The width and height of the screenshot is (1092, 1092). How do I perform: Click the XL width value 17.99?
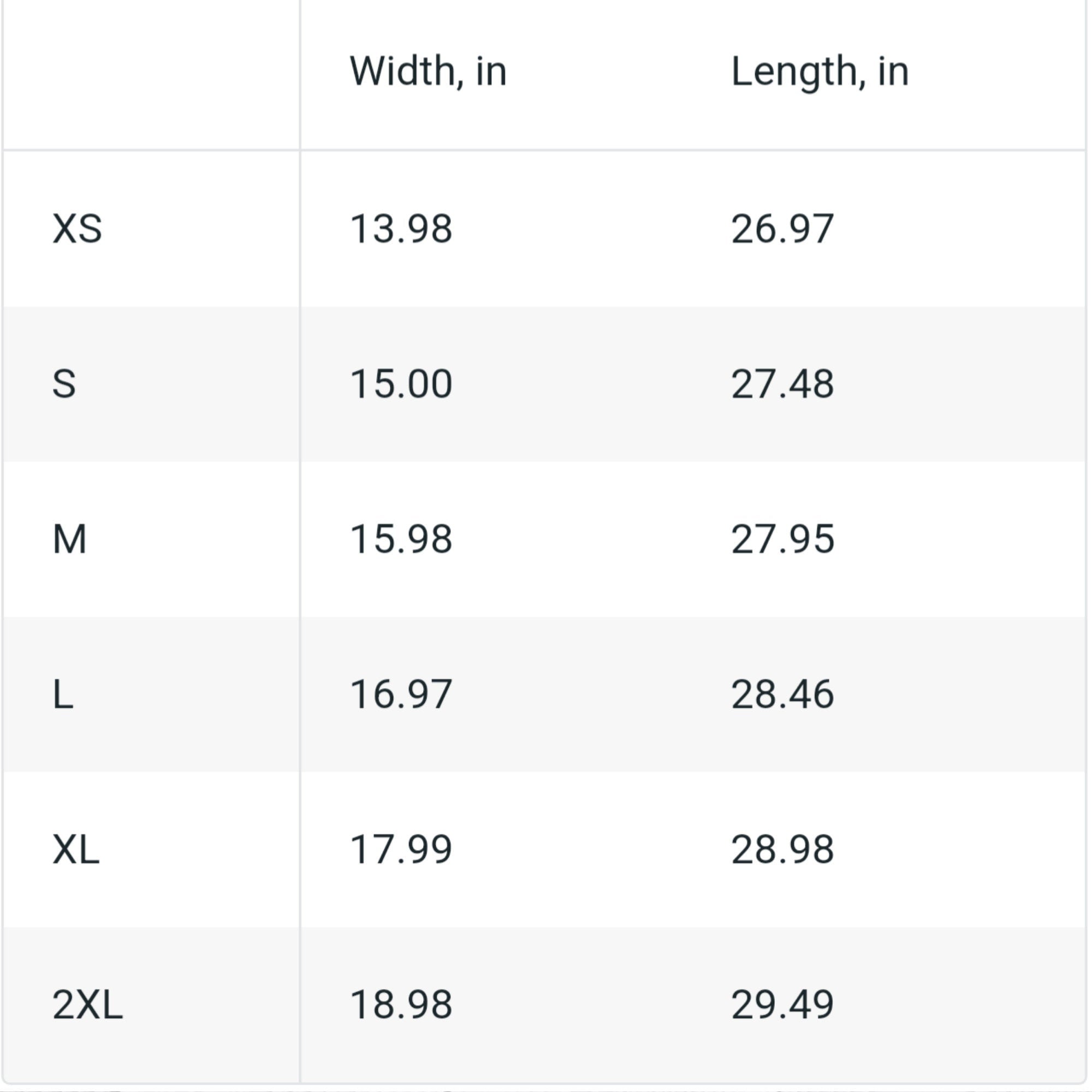tap(401, 849)
